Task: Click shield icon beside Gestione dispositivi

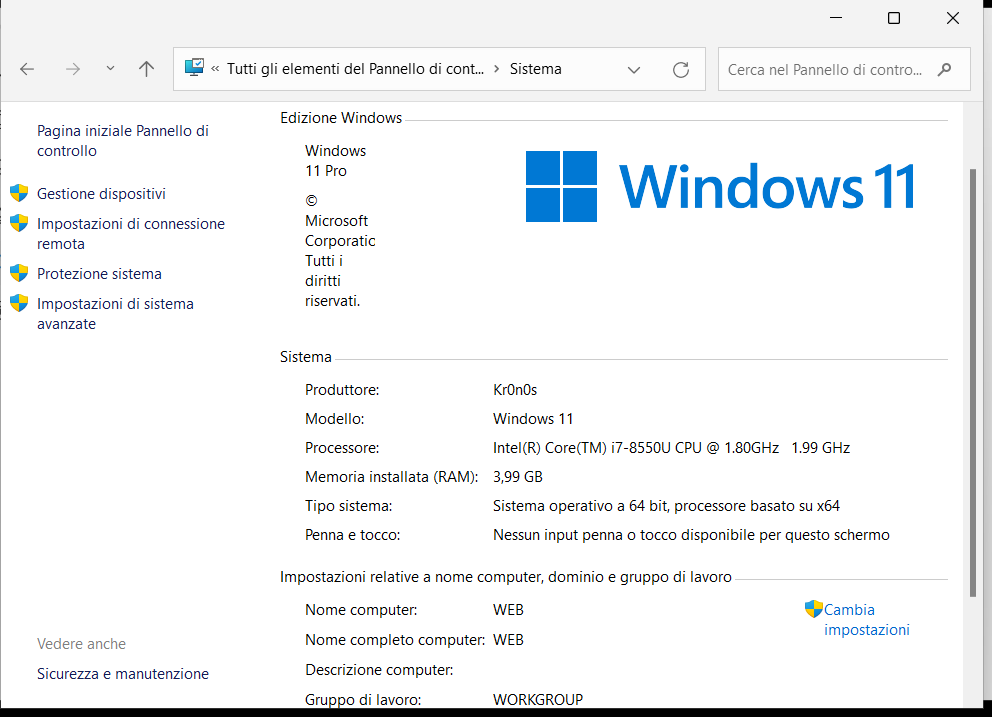Action: 19,193
